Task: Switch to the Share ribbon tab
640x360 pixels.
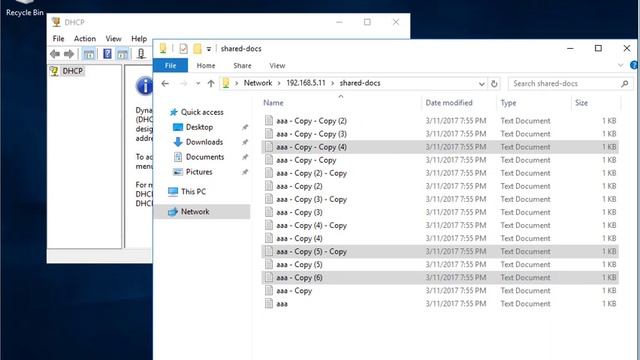Action: click(x=242, y=65)
